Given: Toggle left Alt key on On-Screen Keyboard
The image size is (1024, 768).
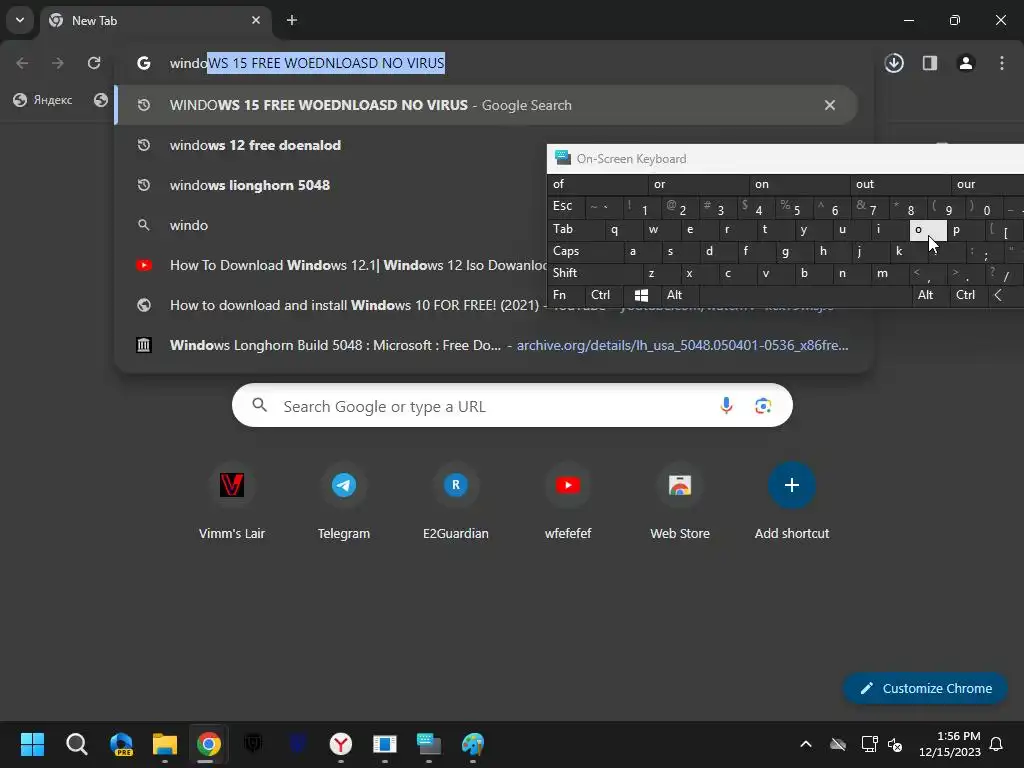Looking at the screenshot, I should (x=679, y=295).
